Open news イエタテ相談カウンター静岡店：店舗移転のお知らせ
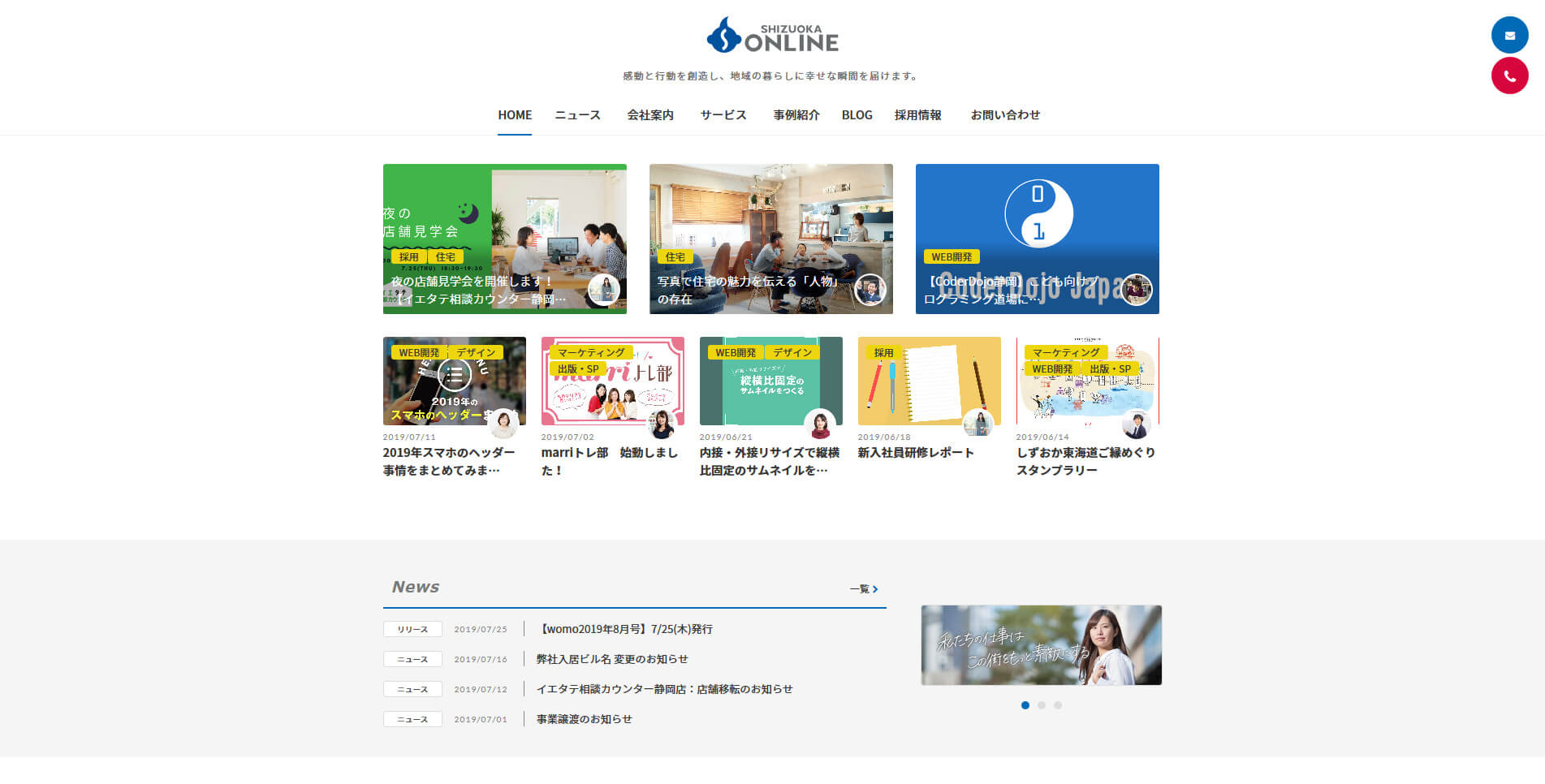The image size is (1545, 784). point(664,689)
